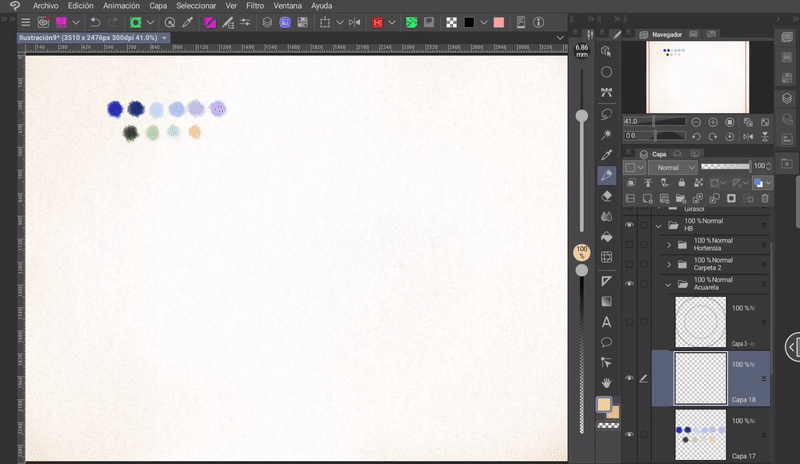
Task: Toggle visibility of Carpeta 2 folder
Action: (629, 264)
